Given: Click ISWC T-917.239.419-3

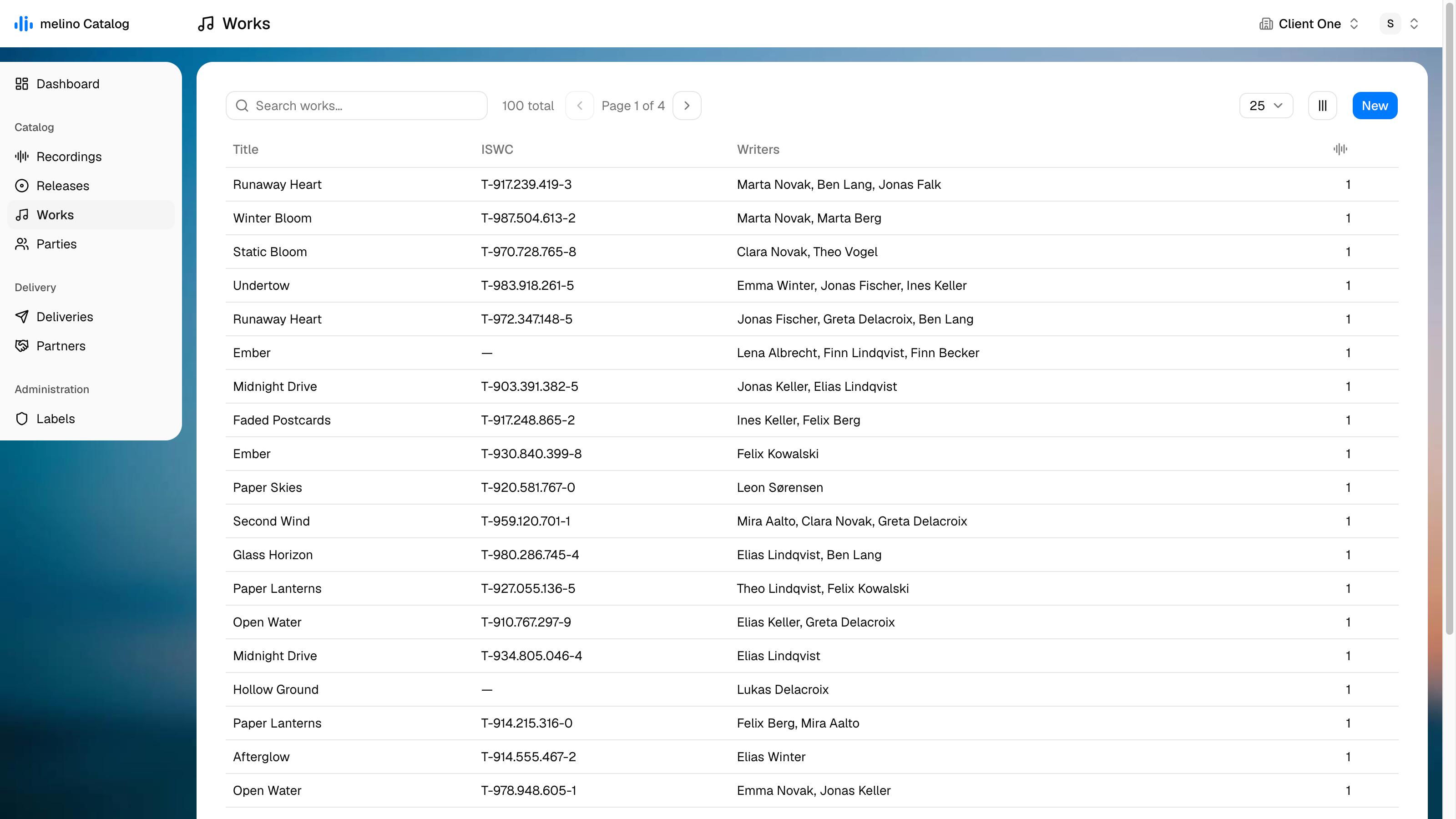Looking at the screenshot, I should [526, 185].
